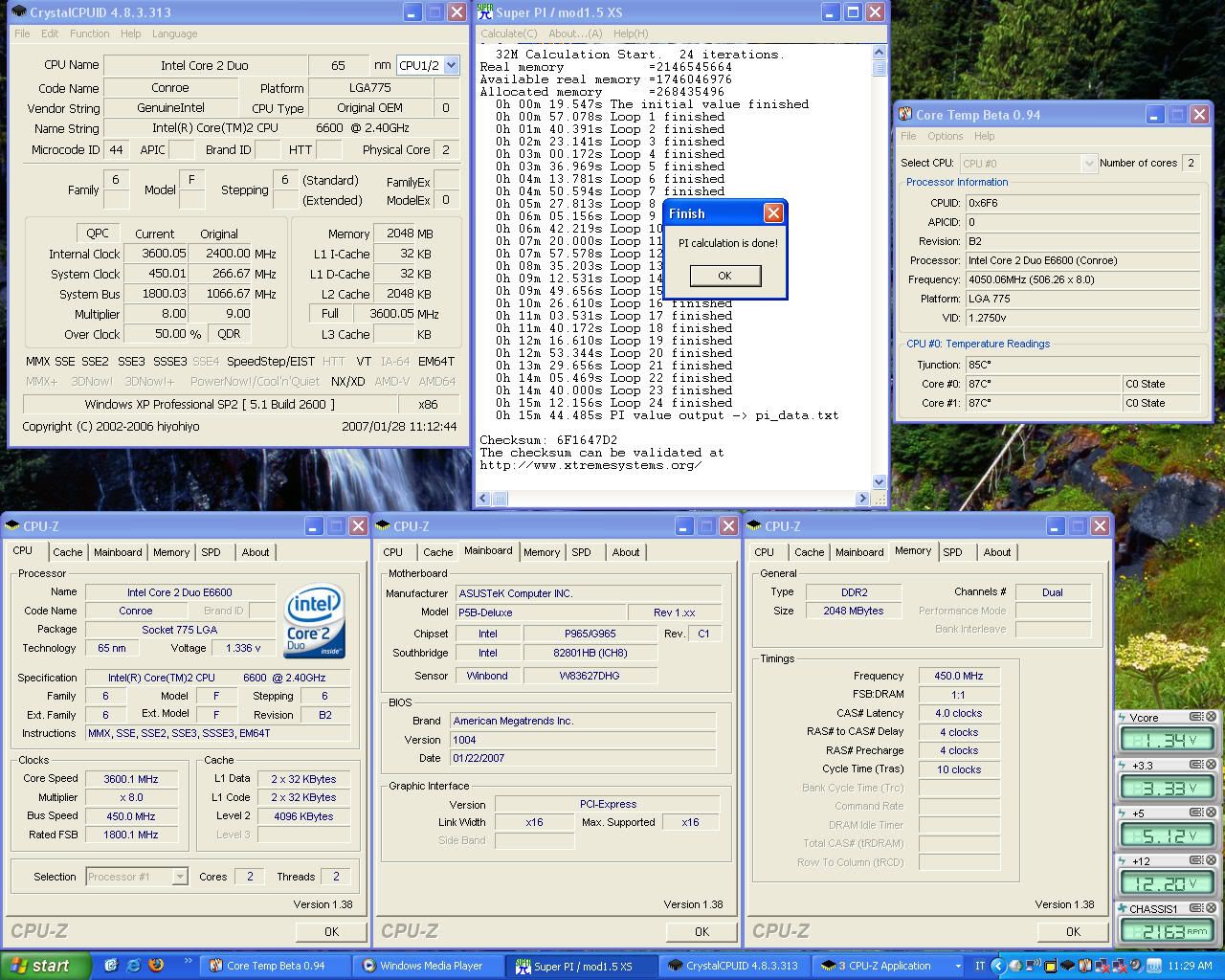Click the Checksum 6F1647D2 text in Super PI

point(548,440)
